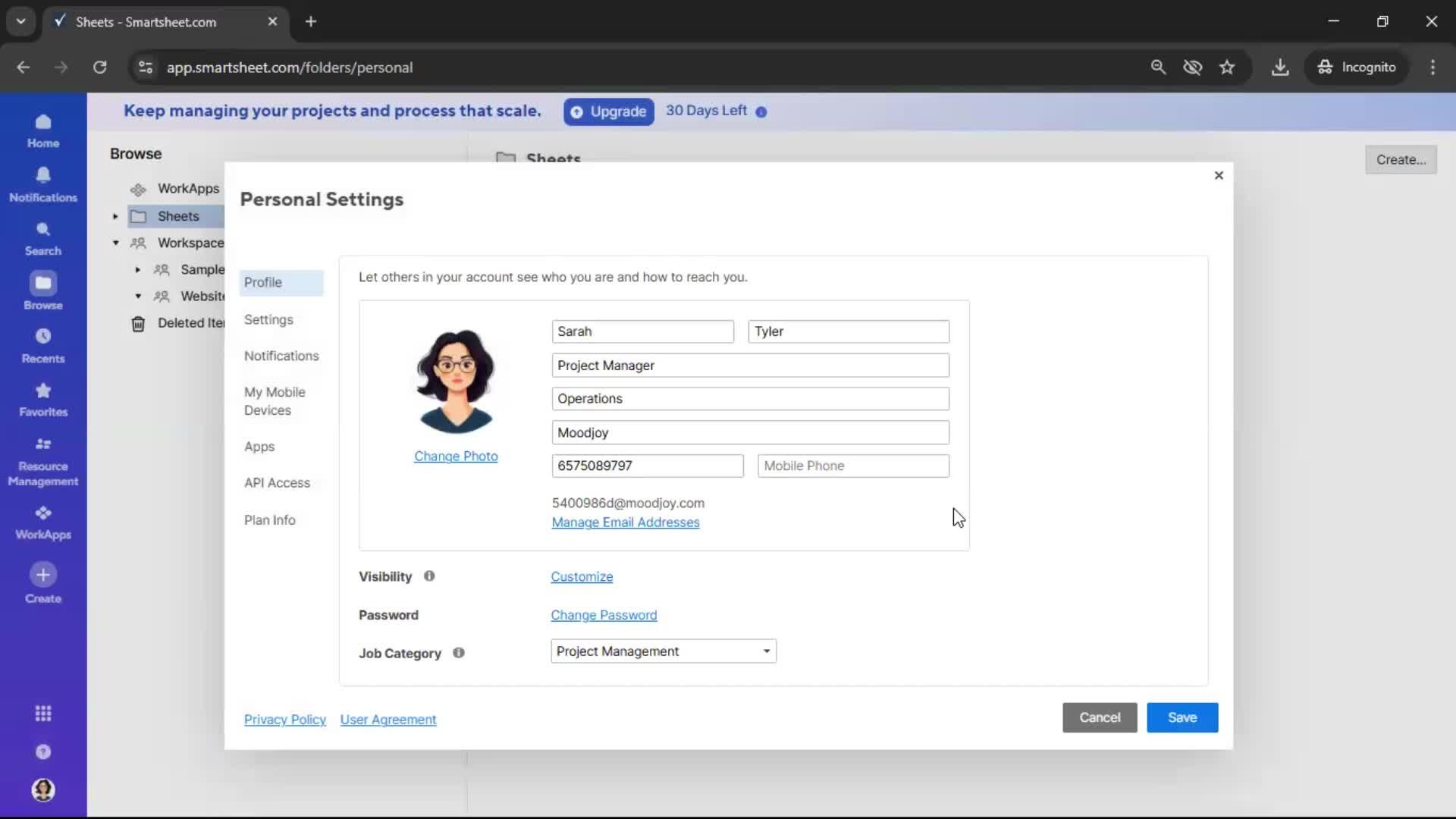Open Recents clock icon
The width and height of the screenshot is (1456, 819).
[x=43, y=337]
